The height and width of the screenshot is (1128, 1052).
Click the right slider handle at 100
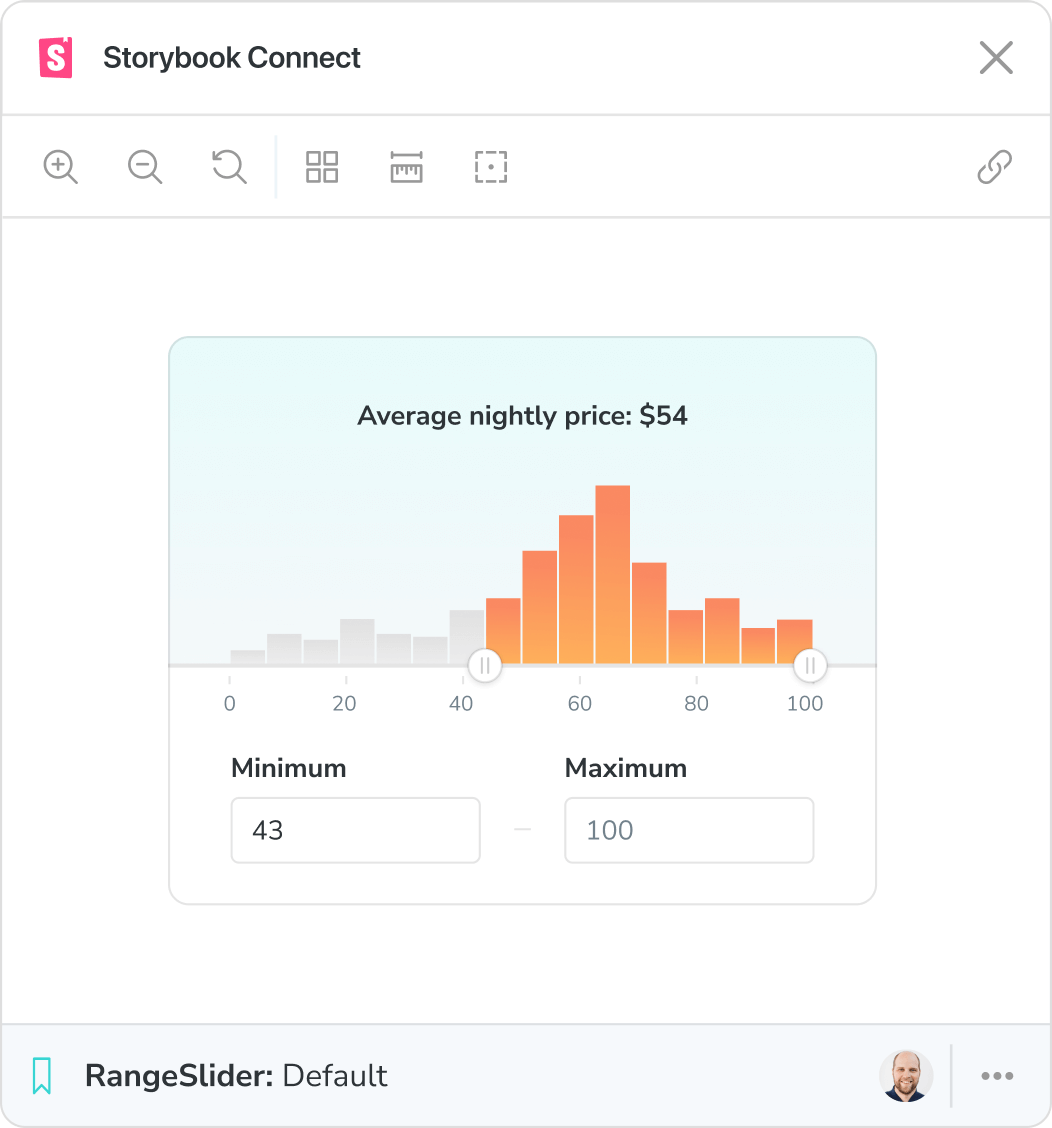click(x=809, y=664)
